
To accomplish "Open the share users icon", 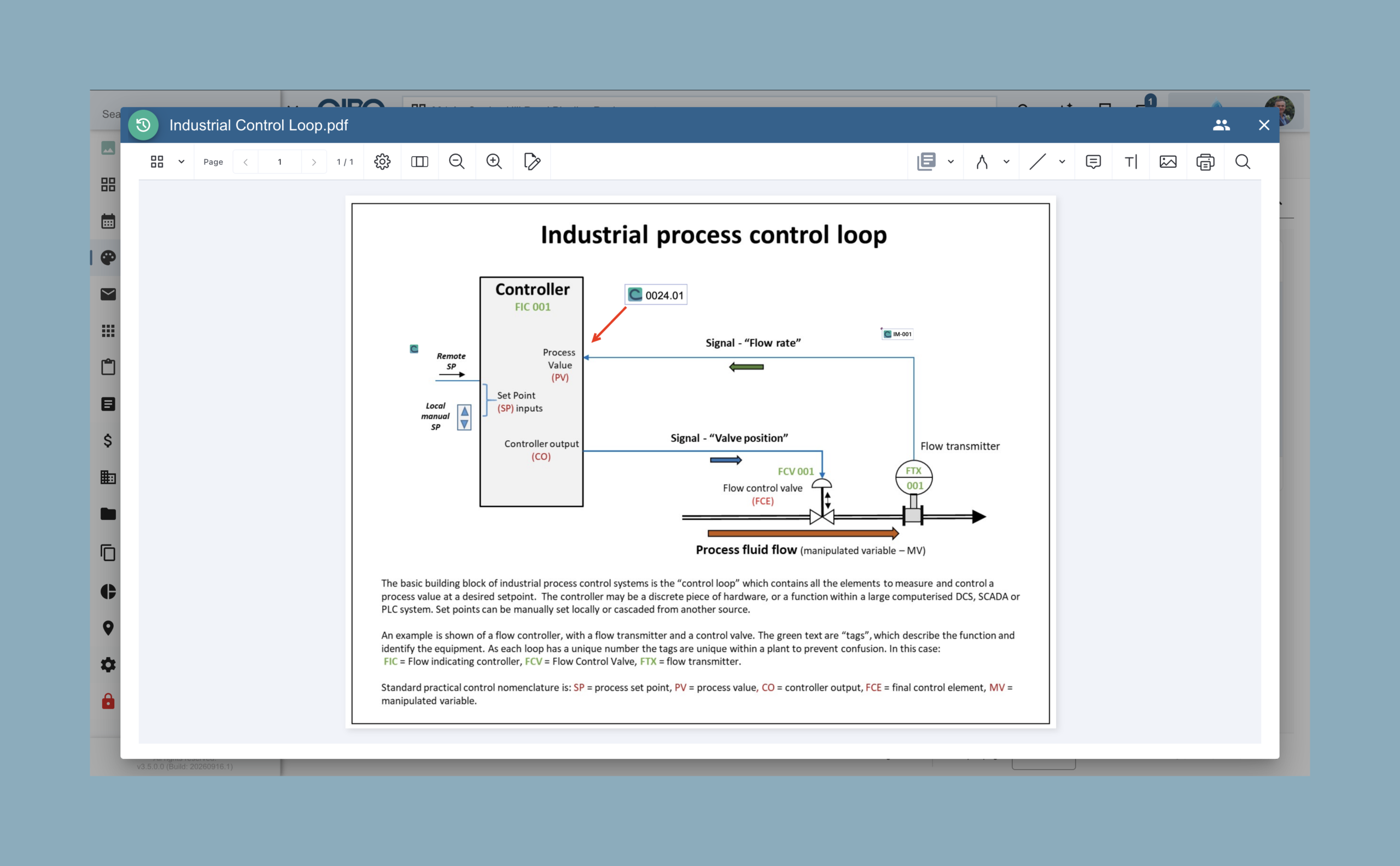I will 1221,125.
